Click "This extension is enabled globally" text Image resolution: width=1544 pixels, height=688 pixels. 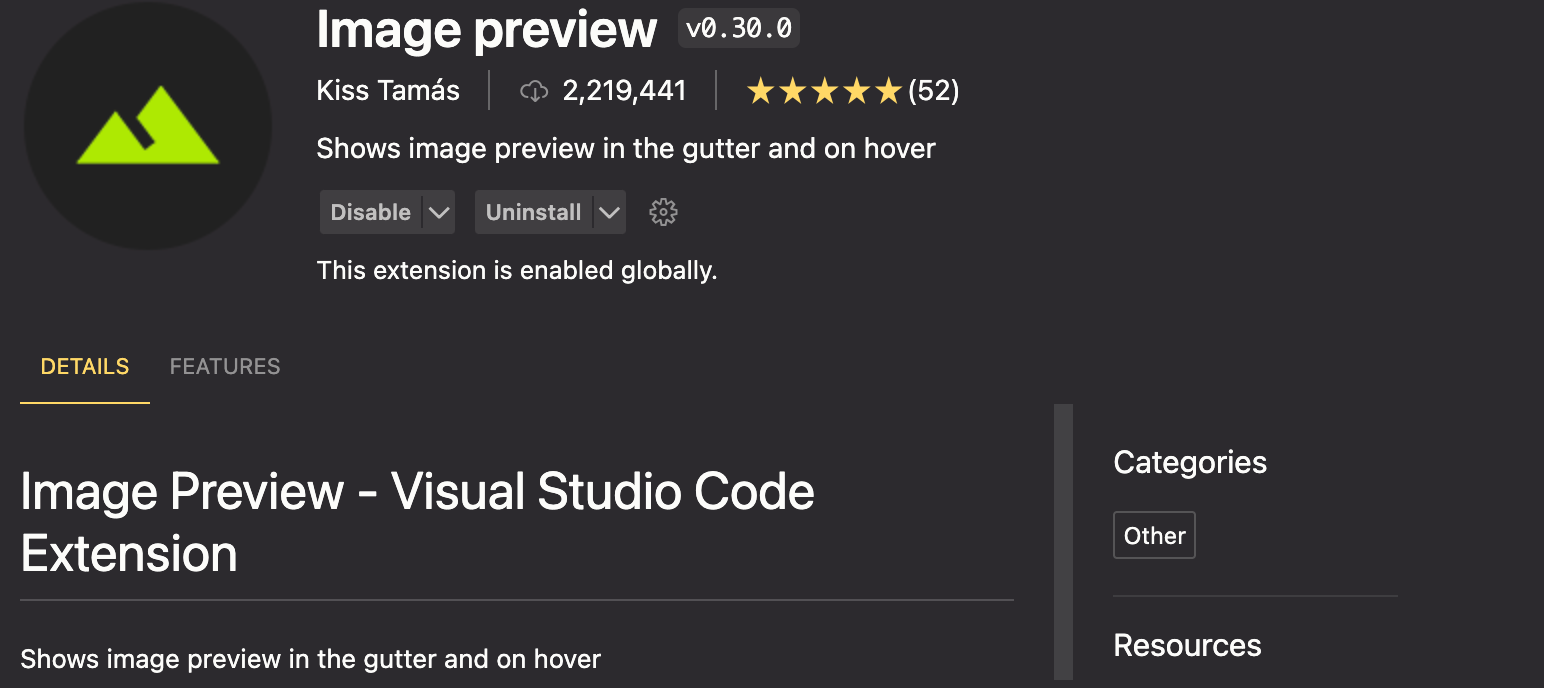tap(516, 270)
